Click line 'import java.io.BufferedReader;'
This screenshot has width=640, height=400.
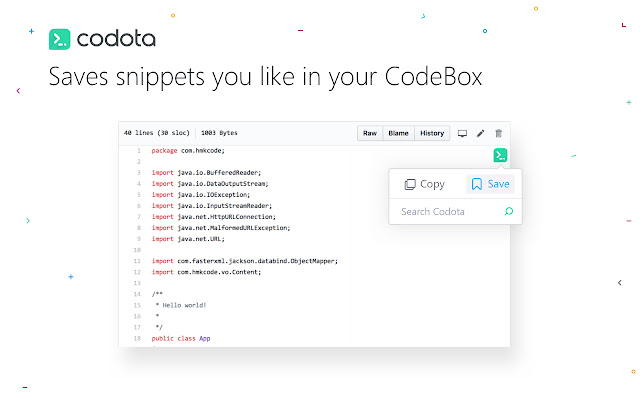pos(206,173)
